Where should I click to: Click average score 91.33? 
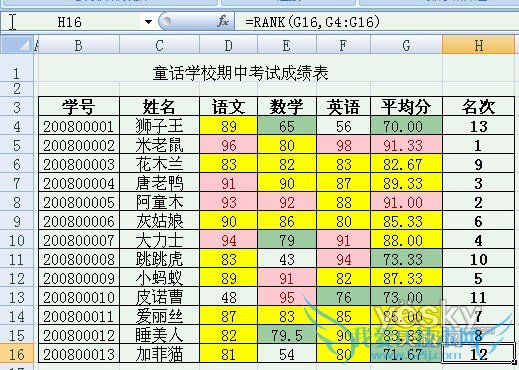coord(406,145)
